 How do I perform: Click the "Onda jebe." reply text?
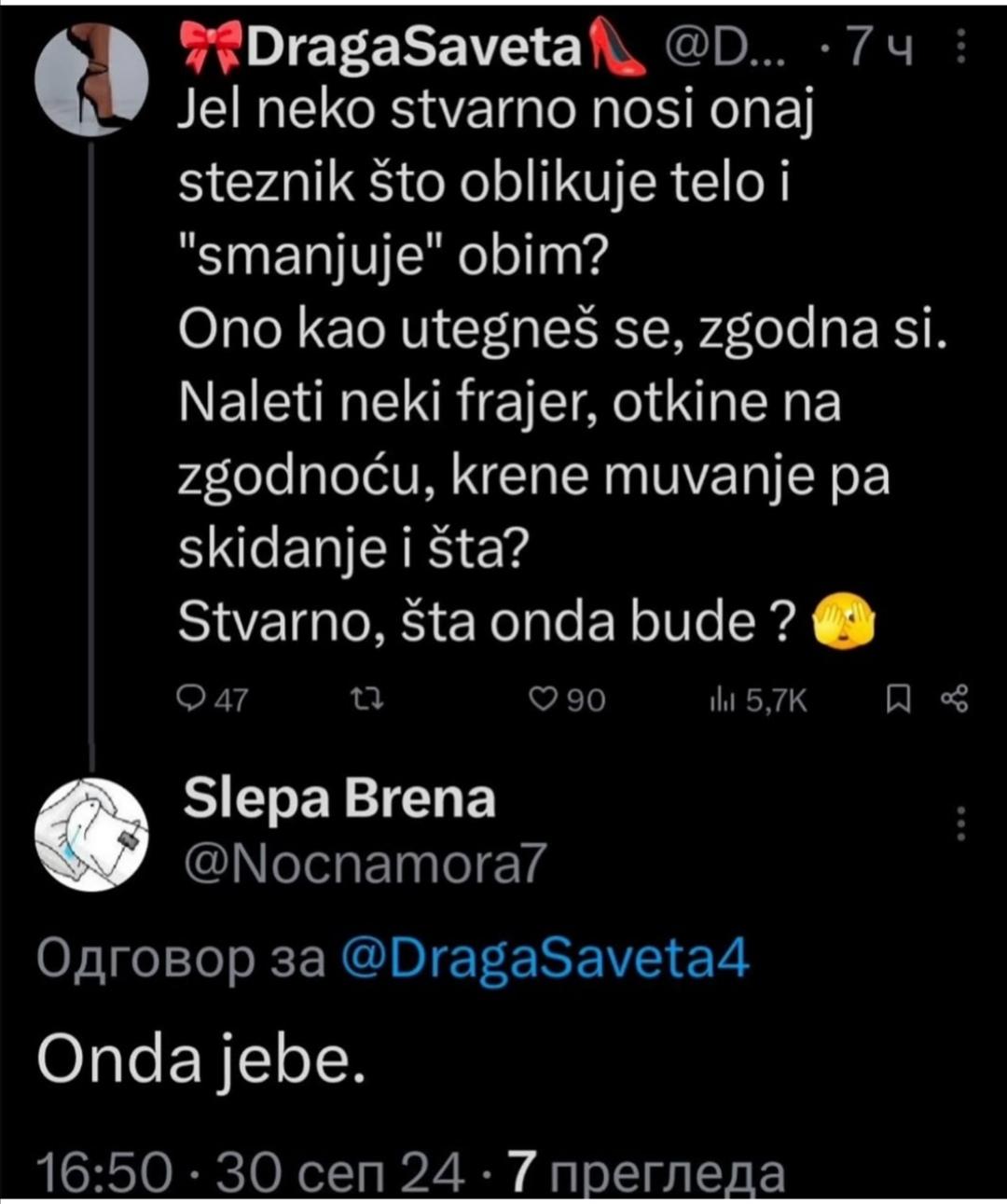[x=200, y=1060]
